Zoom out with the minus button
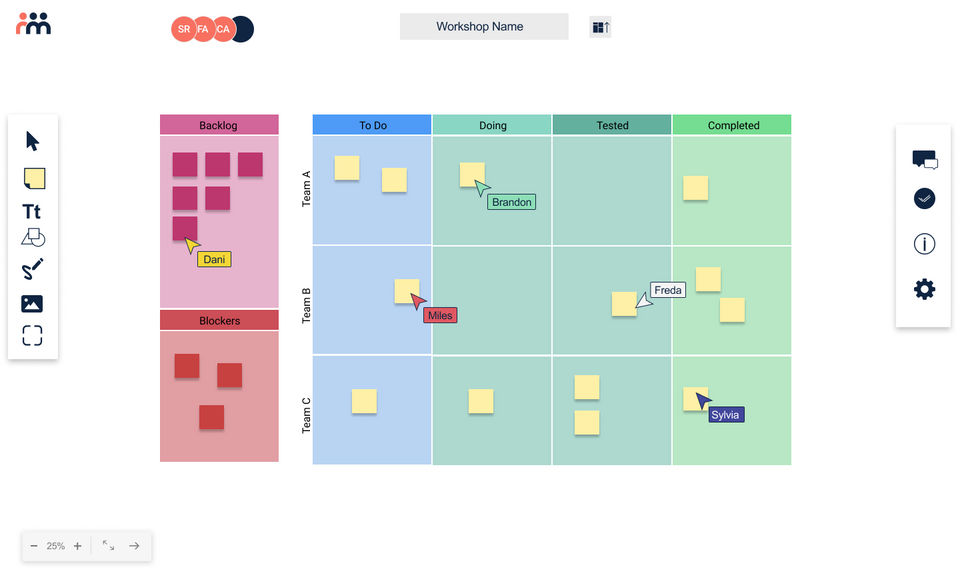Viewport: 960px width, 575px height. pos(34,546)
